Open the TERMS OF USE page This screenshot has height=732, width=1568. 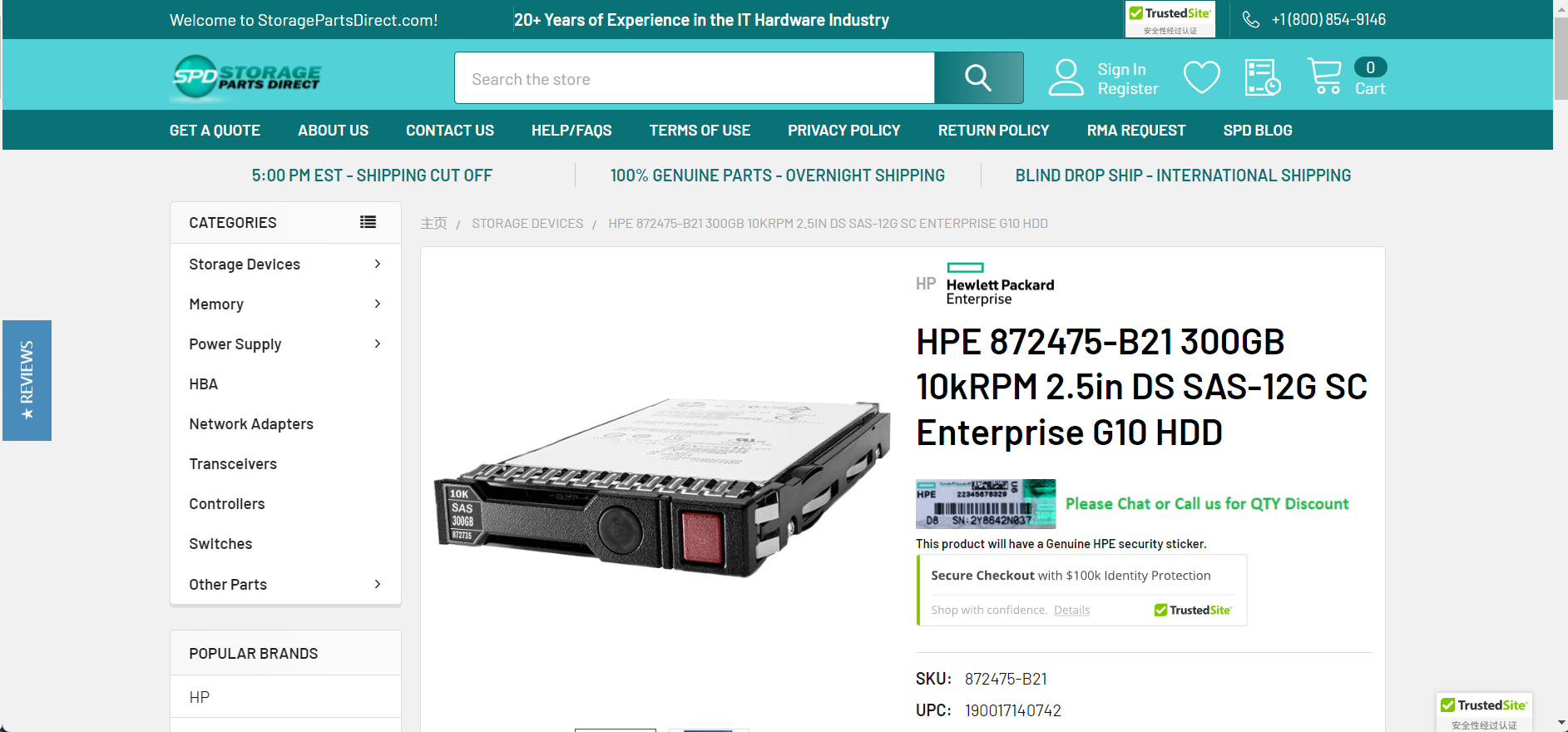tap(700, 131)
